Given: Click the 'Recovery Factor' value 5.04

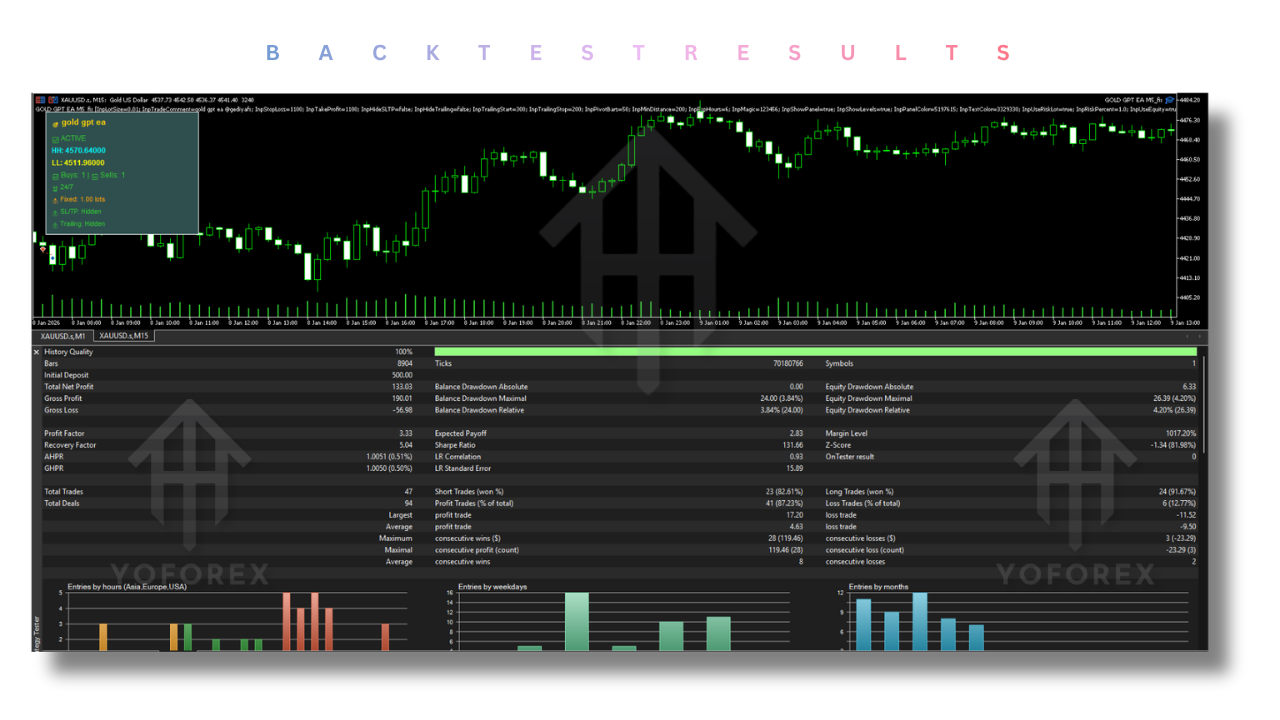Looking at the screenshot, I should pyautogui.click(x=406, y=445).
